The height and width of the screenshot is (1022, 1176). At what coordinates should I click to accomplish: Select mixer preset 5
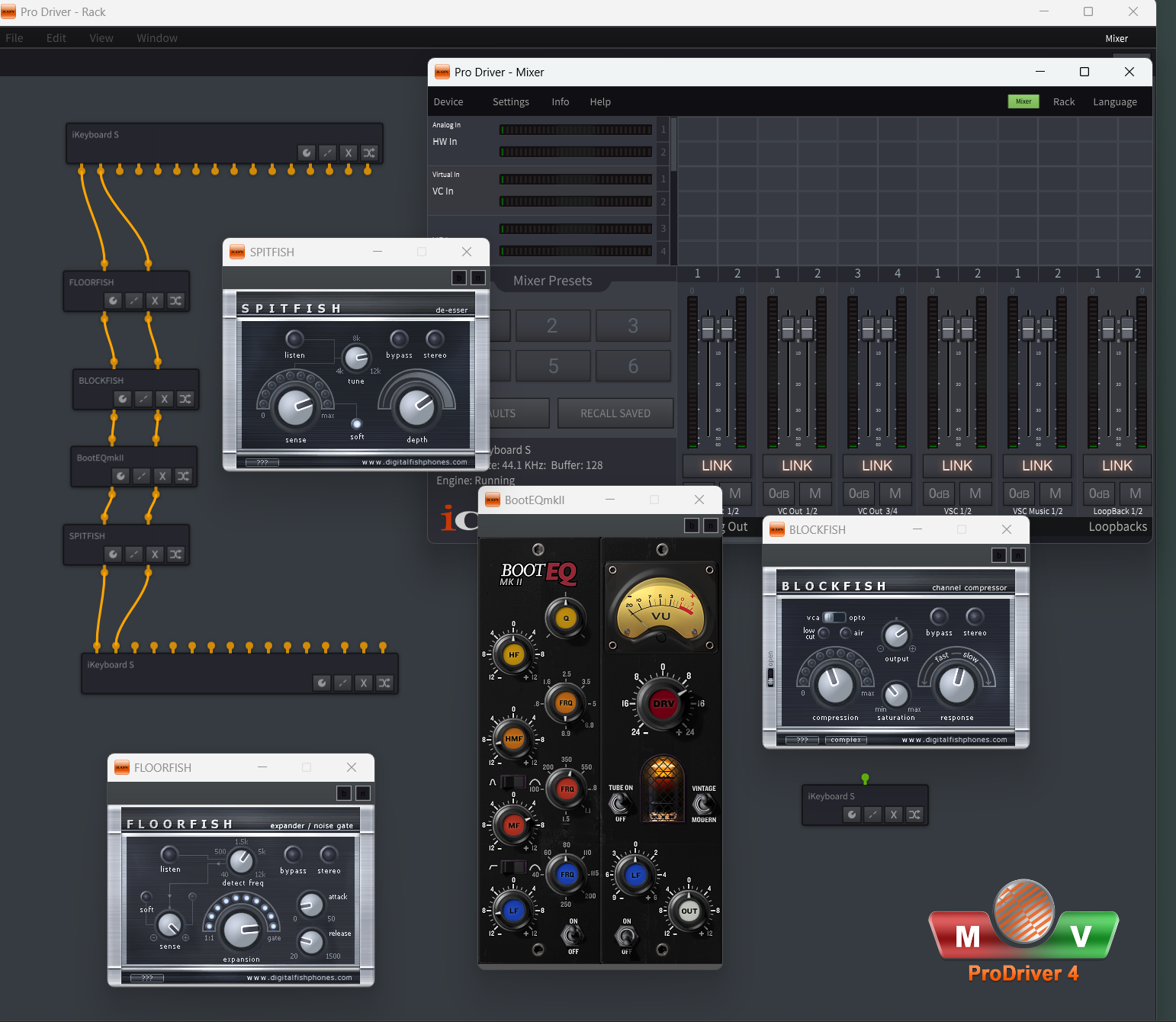pyautogui.click(x=554, y=366)
